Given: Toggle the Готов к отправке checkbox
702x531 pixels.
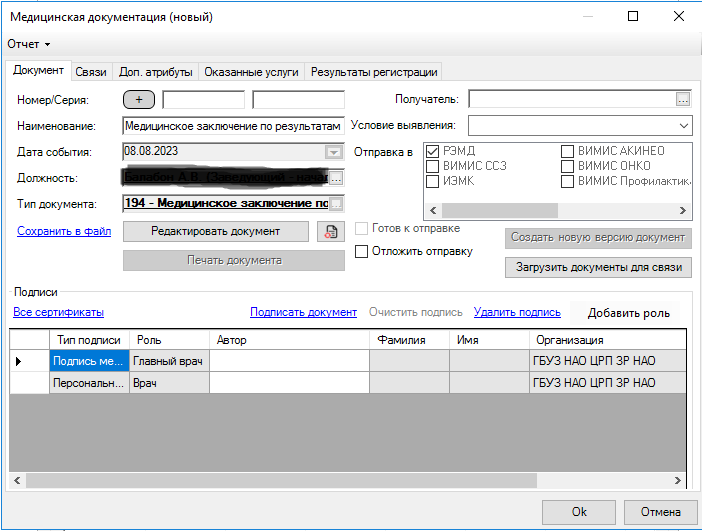Looking at the screenshot, I should coord(361,228).
